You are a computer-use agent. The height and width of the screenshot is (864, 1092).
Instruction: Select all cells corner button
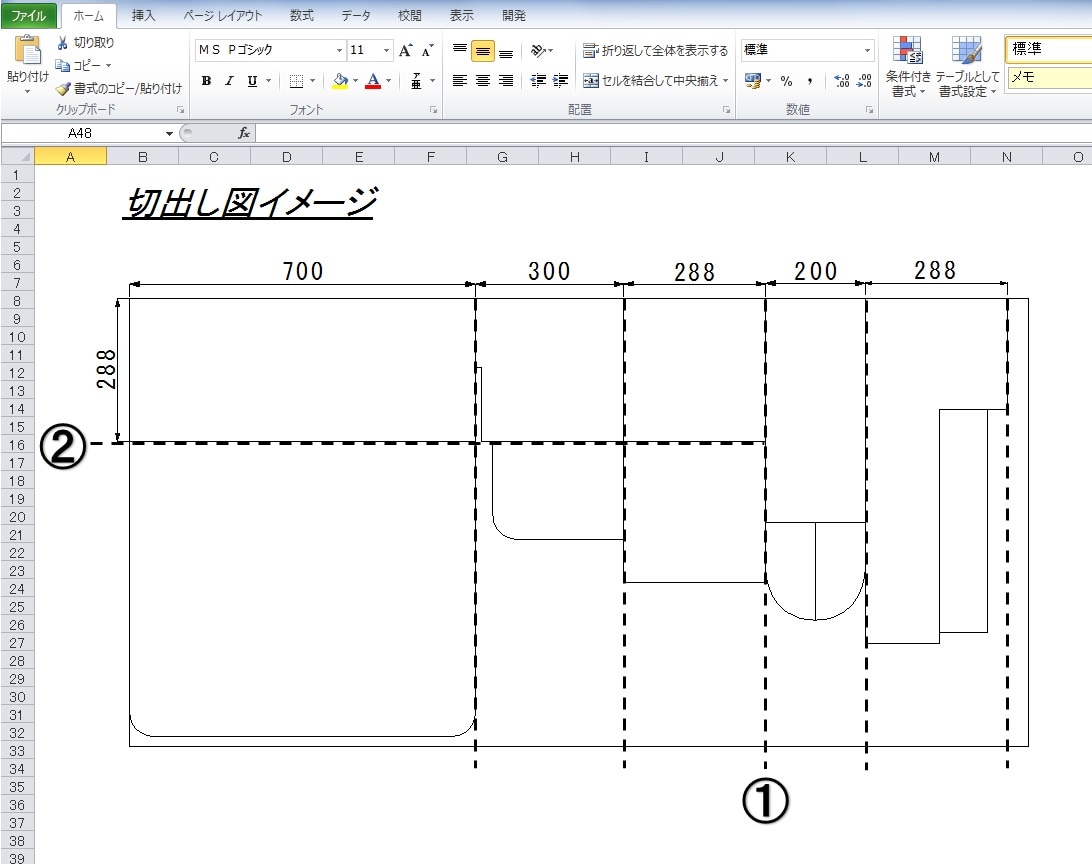pyautogui.click(x=17, y=157)
